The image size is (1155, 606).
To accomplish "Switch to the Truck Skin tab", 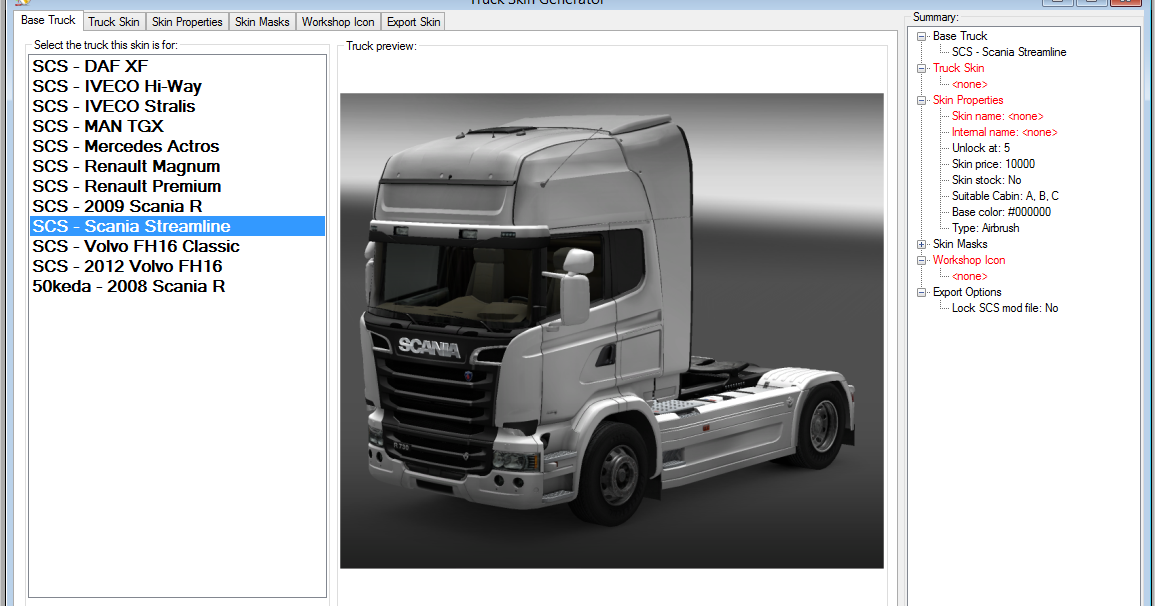I will click(x=114, y=22).
